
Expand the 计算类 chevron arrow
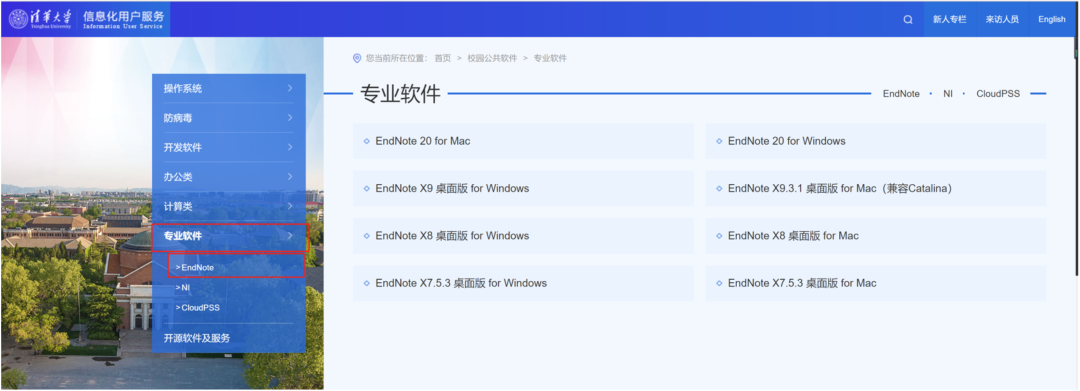coord(290,207)
